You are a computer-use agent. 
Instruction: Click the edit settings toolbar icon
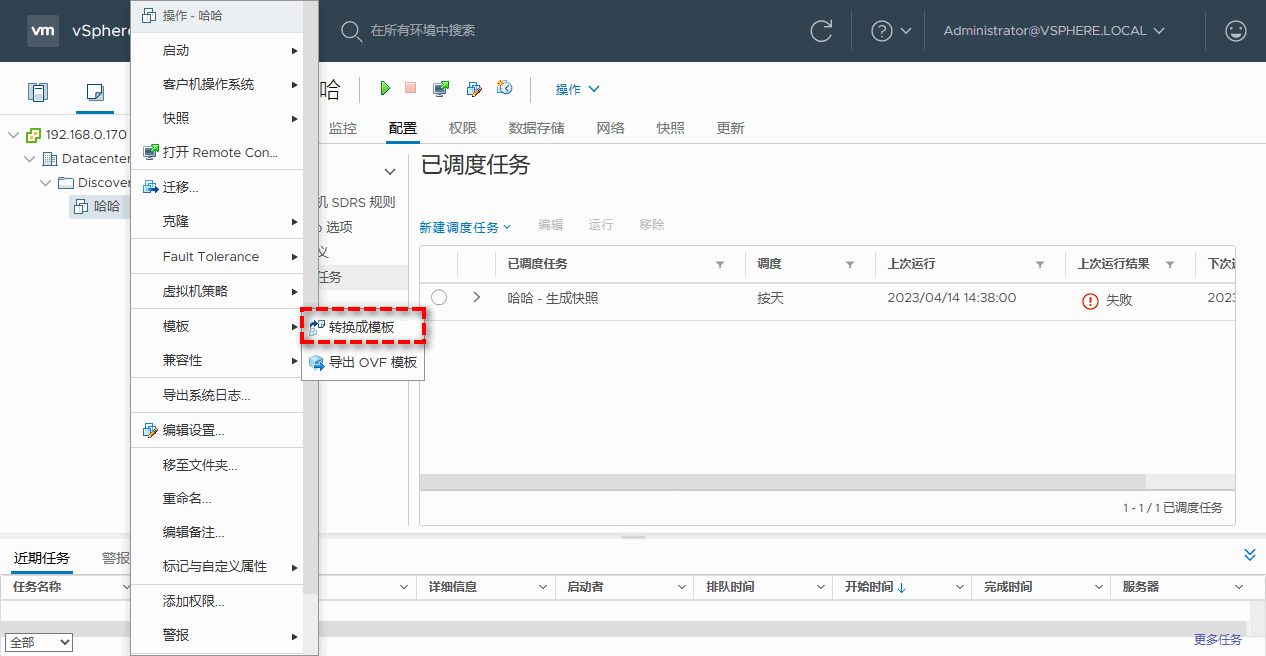coord(474,89)
